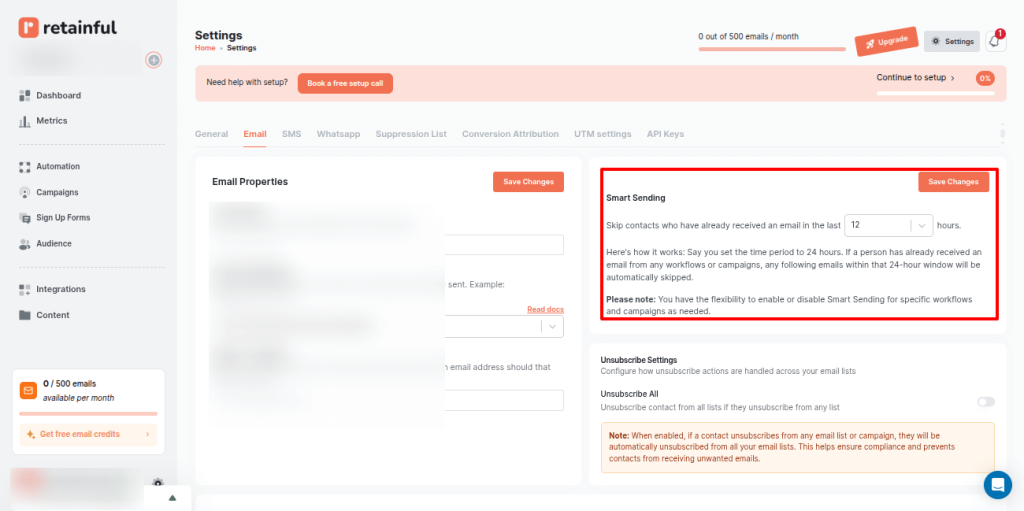Click the last Email Properties input field
This screenshot has height=511, width=1024.
pos(504,401)
